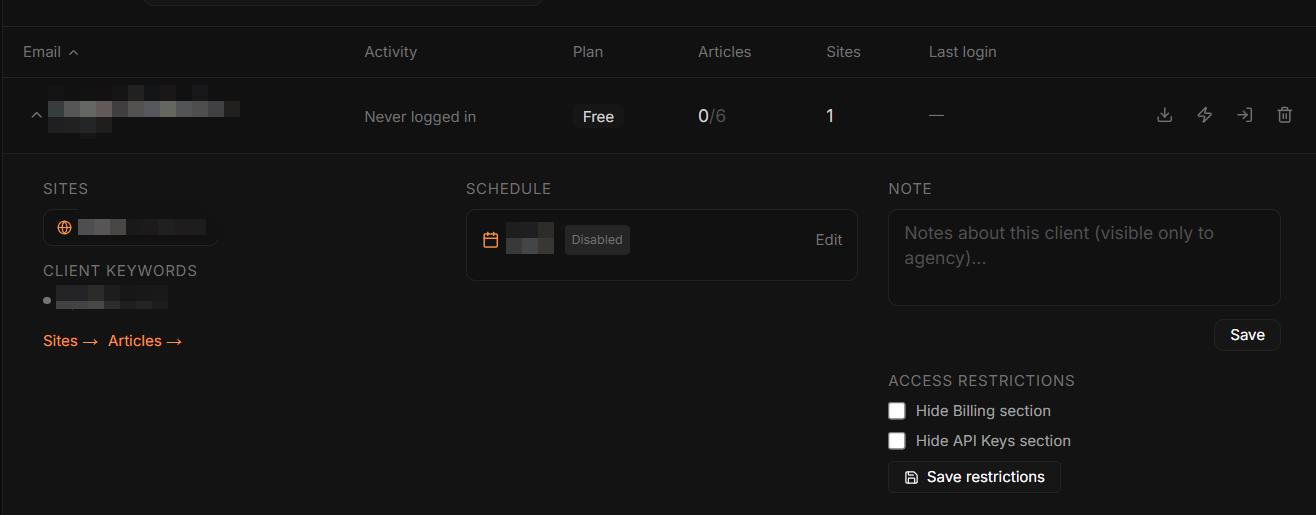Viewport: 1316px width, 515px height.
Task: Toggle Hide API Keys section checkbox
Action: [897, 441]
